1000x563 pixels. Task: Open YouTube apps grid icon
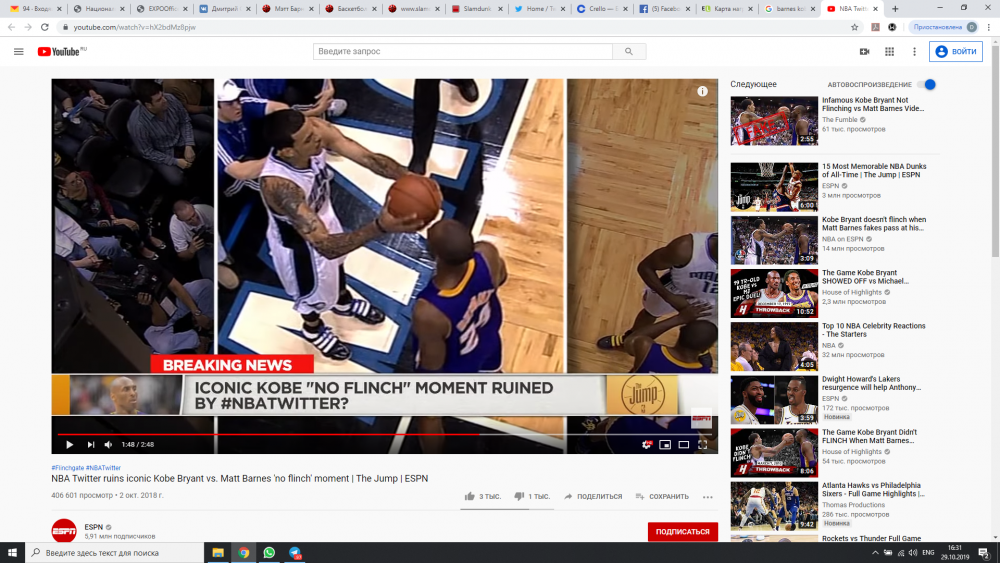(889, 51)
